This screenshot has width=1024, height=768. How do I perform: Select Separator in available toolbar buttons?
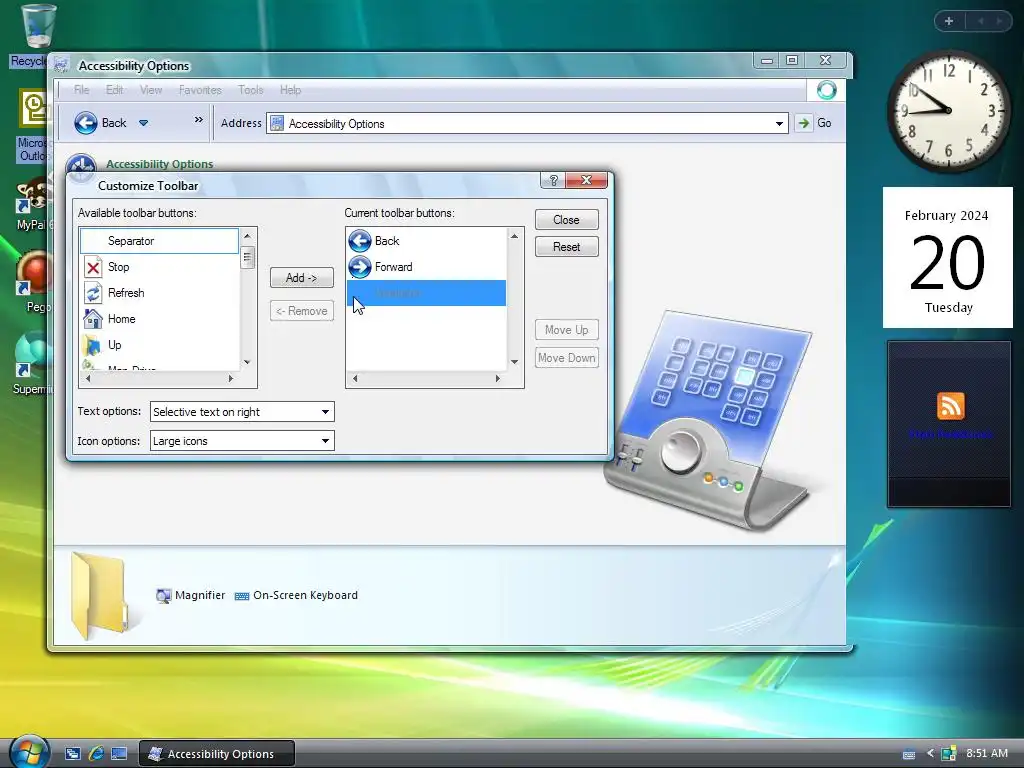click(160, 241)
